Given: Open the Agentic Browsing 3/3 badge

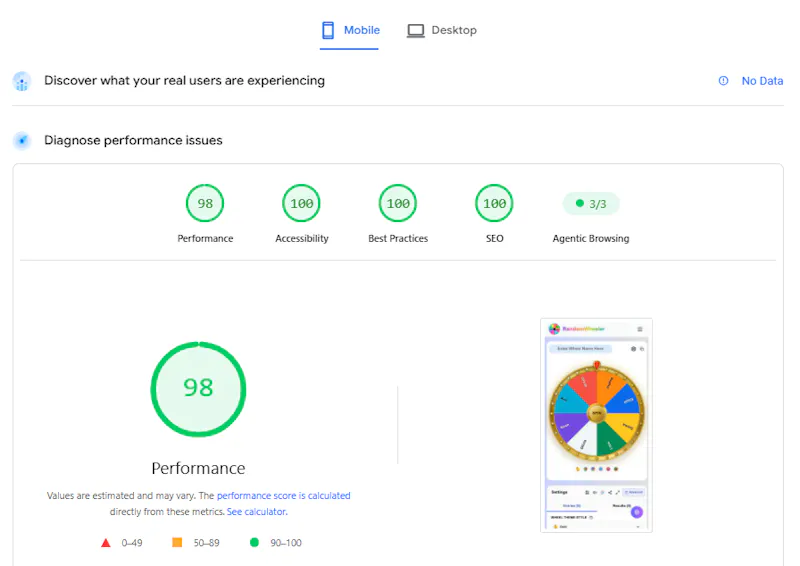Looking at the screenshot, I should click(x=591, y=204).
